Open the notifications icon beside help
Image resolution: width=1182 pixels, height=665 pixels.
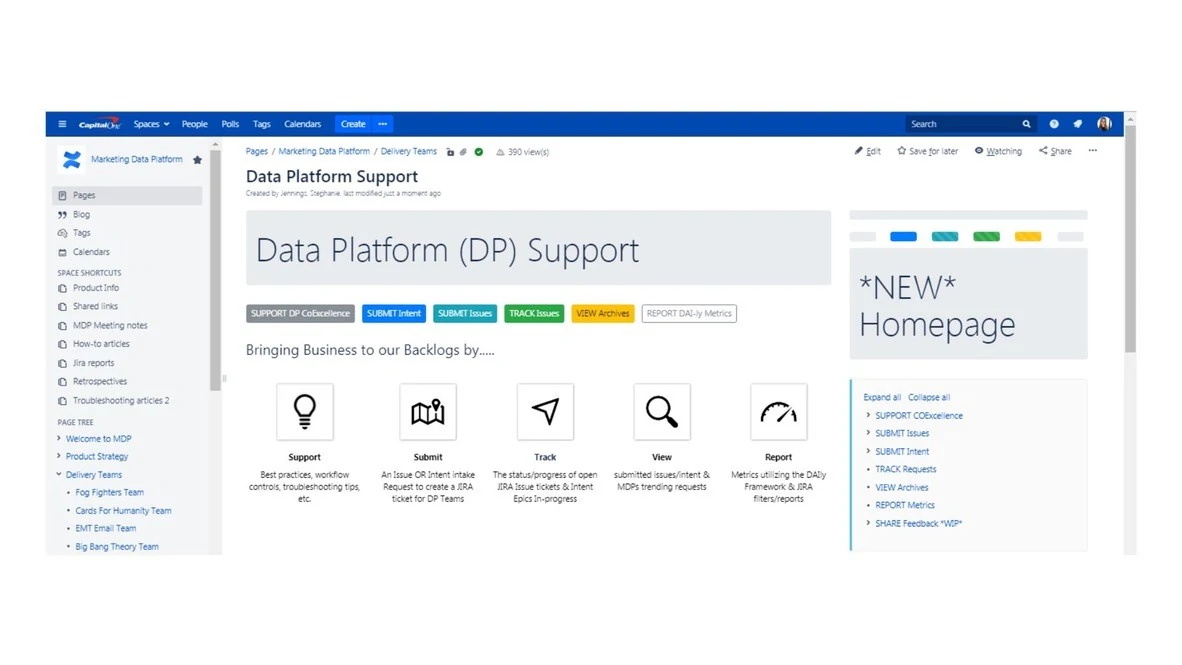pos(1077,124)
